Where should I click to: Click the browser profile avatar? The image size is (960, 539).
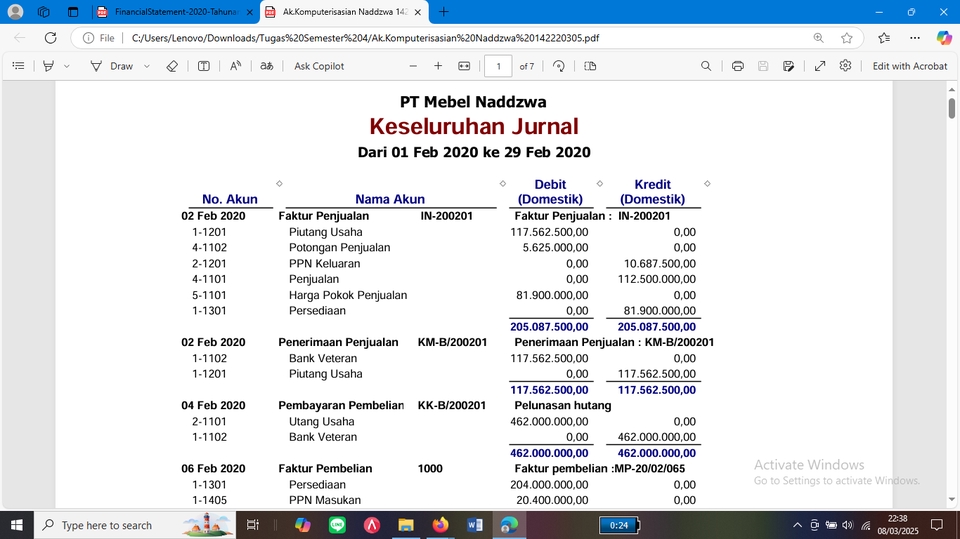15,12
